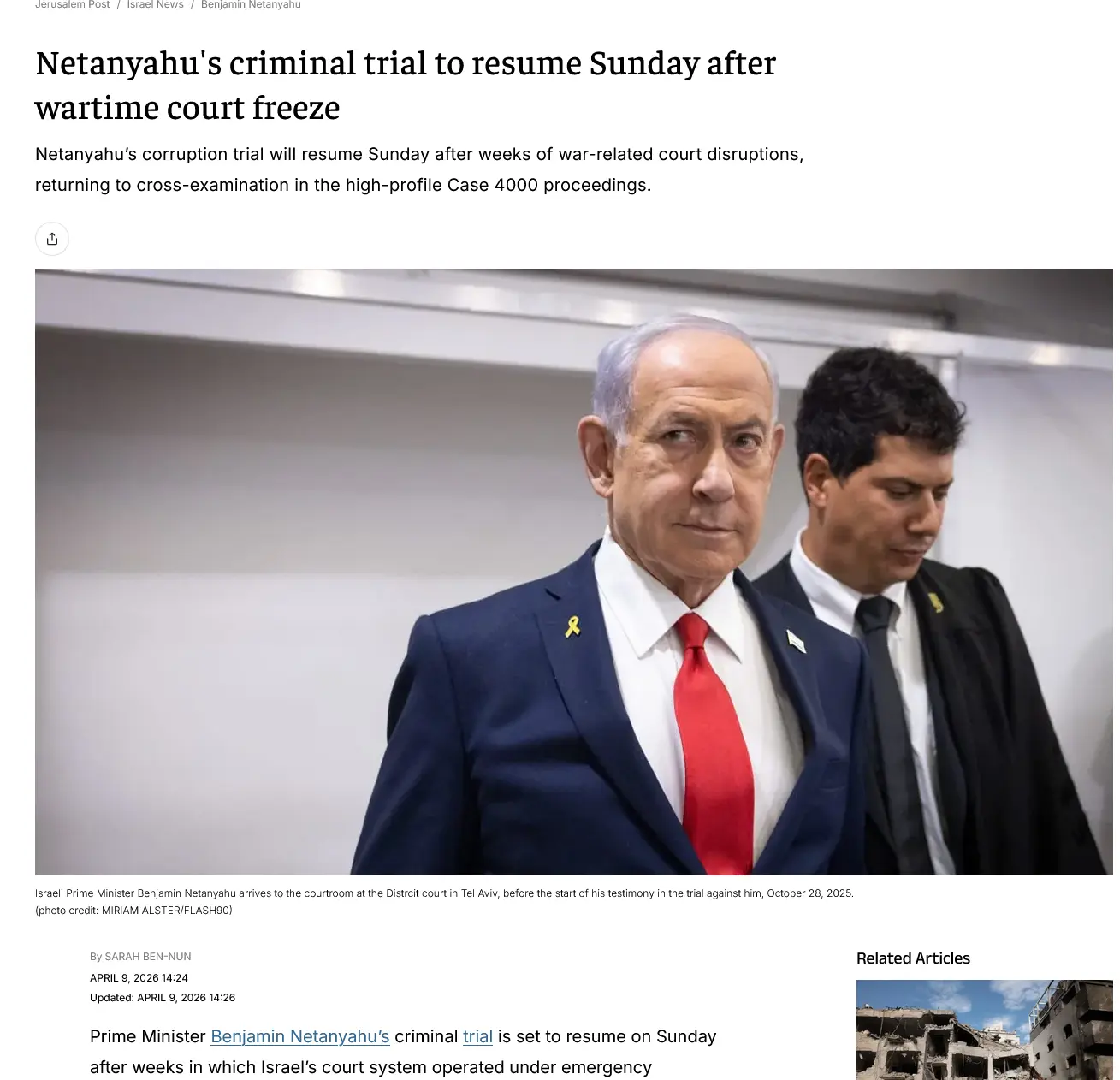Click the subheadline mentioning Case 4000

[x=419, y=169]
